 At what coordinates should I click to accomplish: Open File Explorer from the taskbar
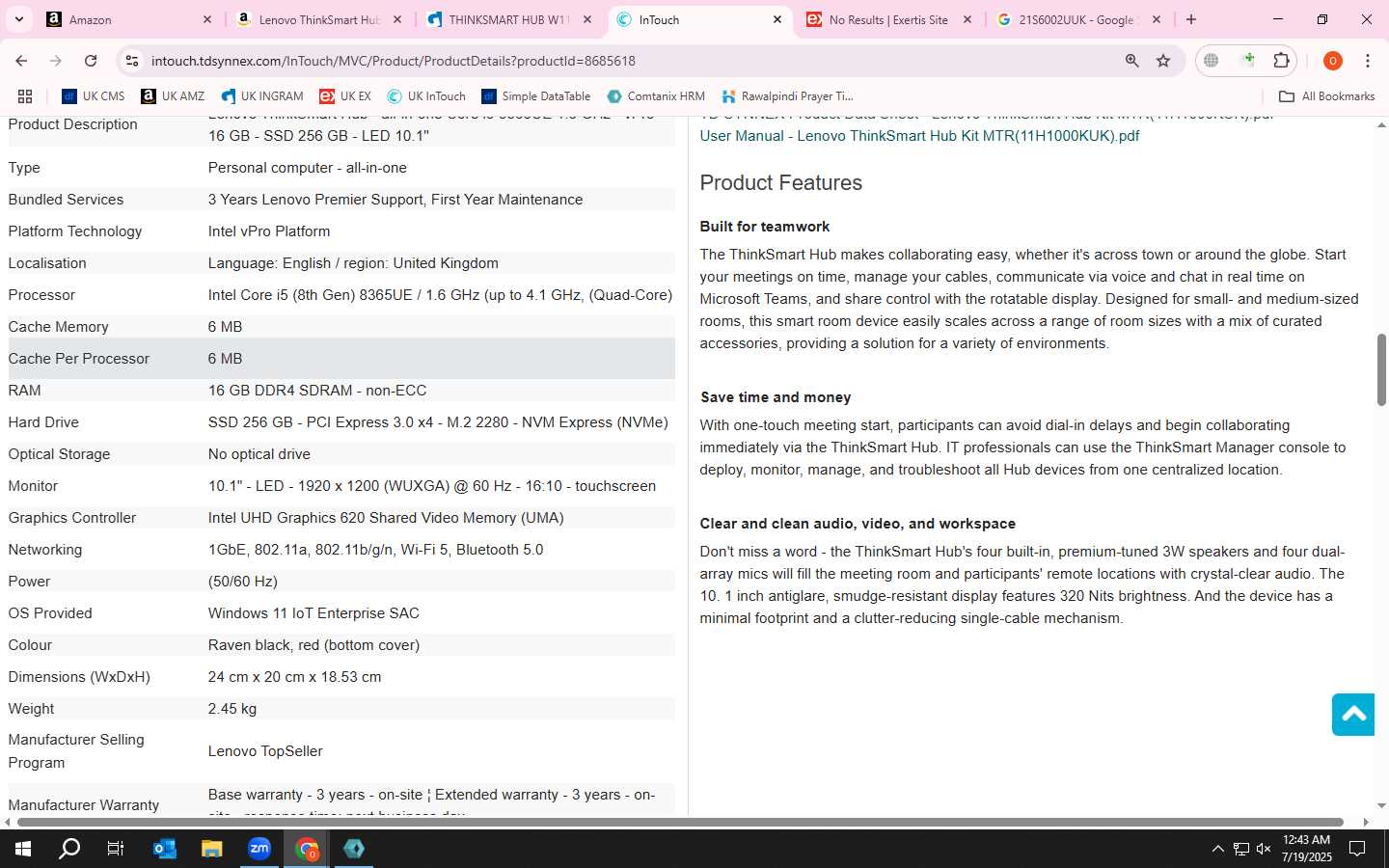pyautogui.click(x=212, y=849)
